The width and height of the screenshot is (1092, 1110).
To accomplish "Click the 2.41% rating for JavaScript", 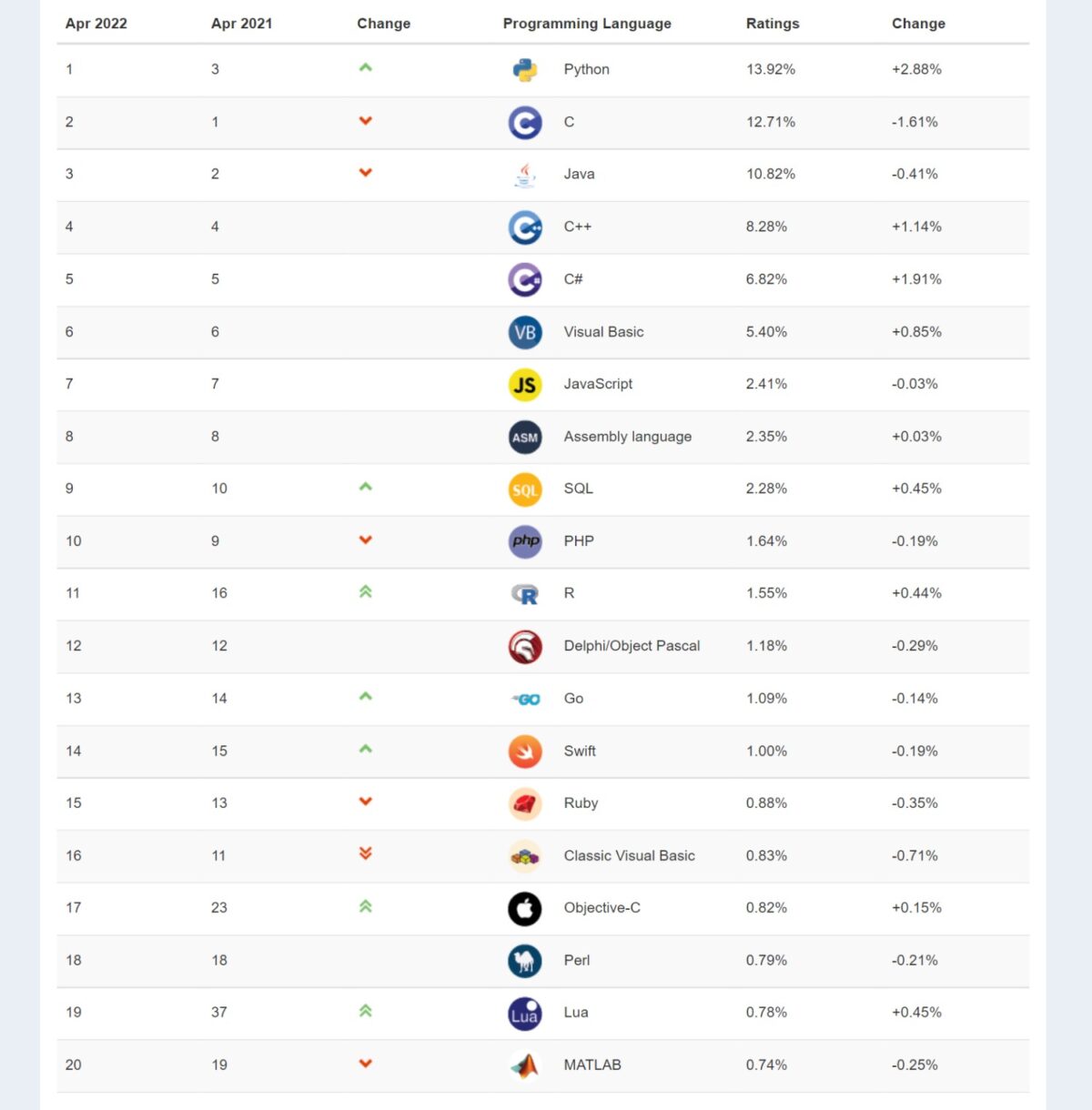I will point(767,384).
